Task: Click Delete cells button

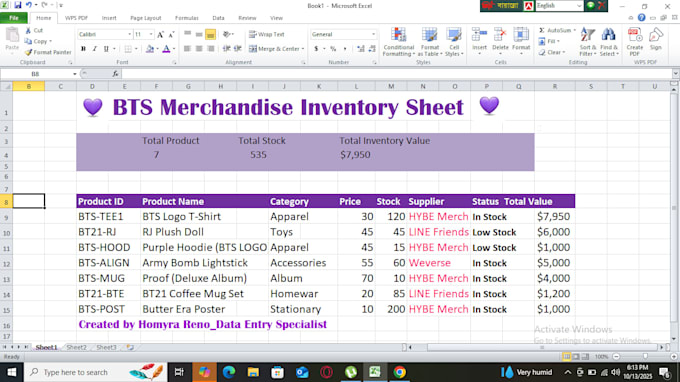Action: pos(500,41)
